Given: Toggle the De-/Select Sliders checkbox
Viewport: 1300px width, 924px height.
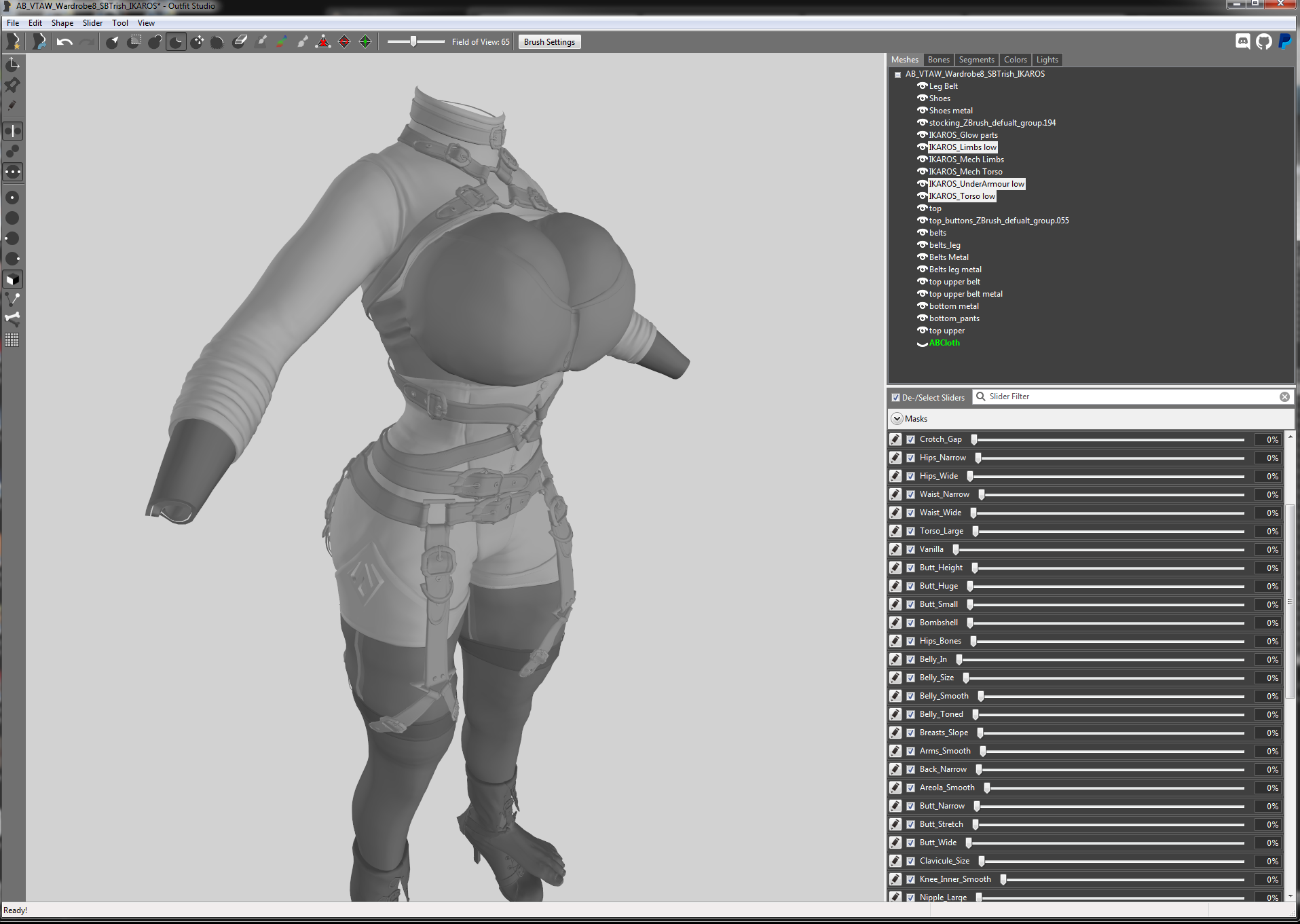Looking at the screenshot, I should point(895,397).
